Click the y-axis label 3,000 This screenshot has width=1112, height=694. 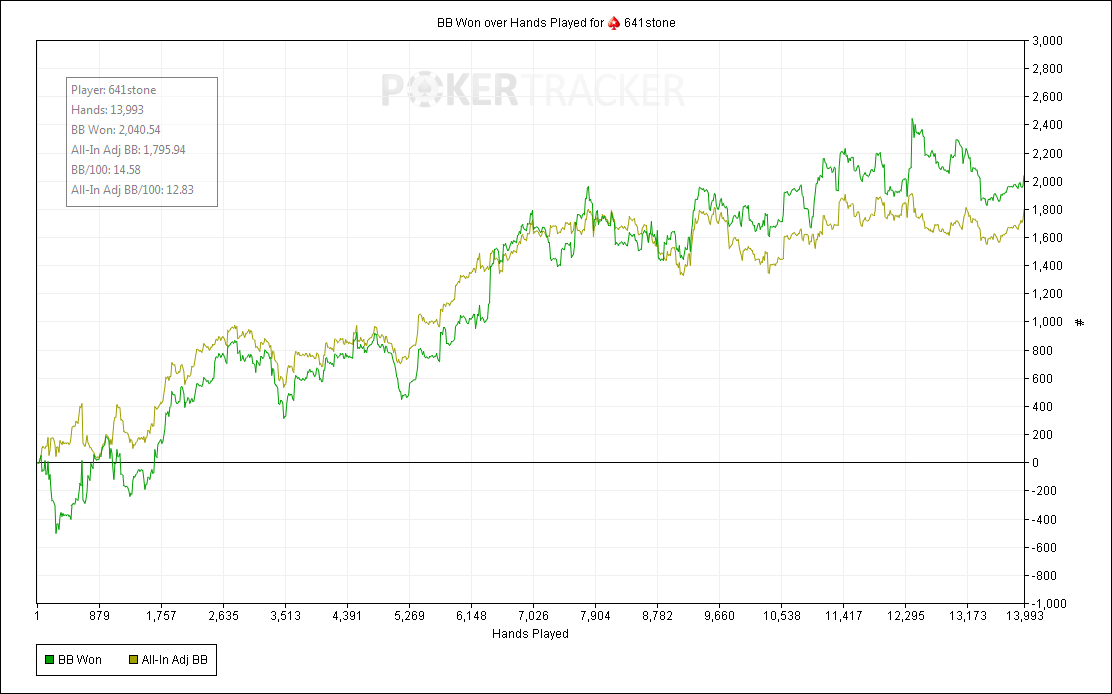[1048, 41]
